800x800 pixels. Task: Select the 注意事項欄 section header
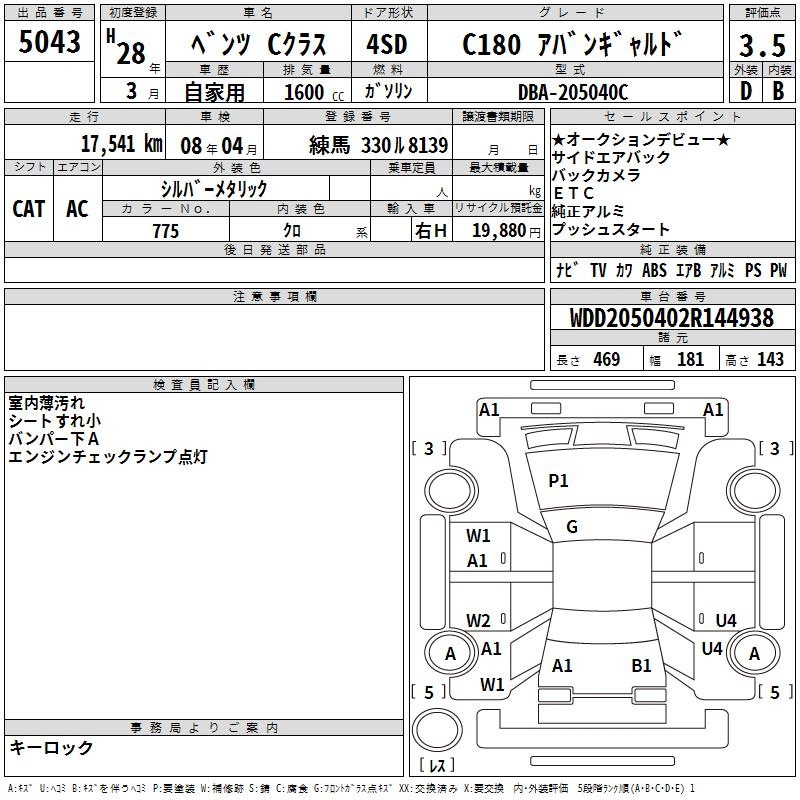point(274,296)
